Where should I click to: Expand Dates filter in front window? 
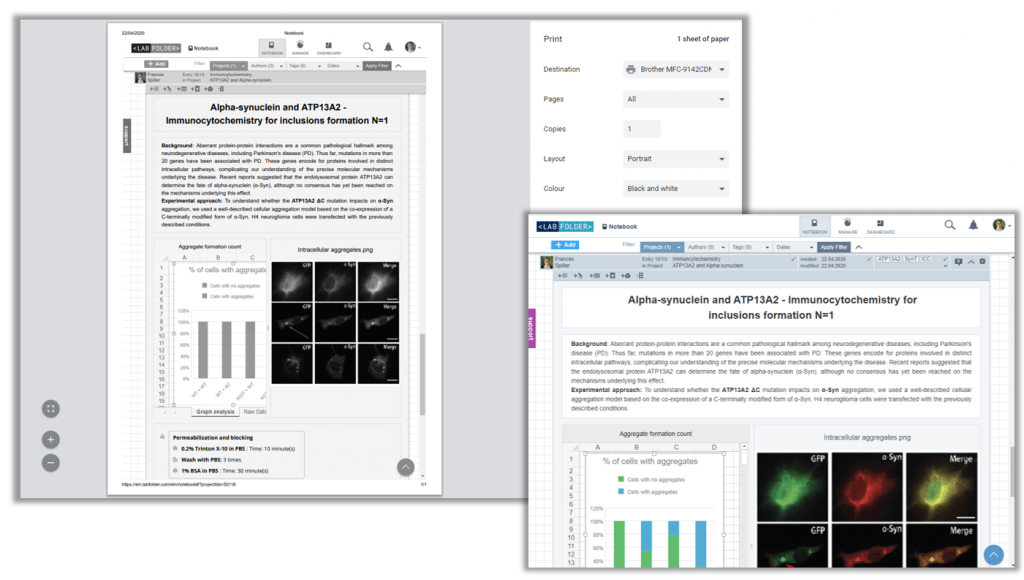pyautogui.click(x=794, y=247)
